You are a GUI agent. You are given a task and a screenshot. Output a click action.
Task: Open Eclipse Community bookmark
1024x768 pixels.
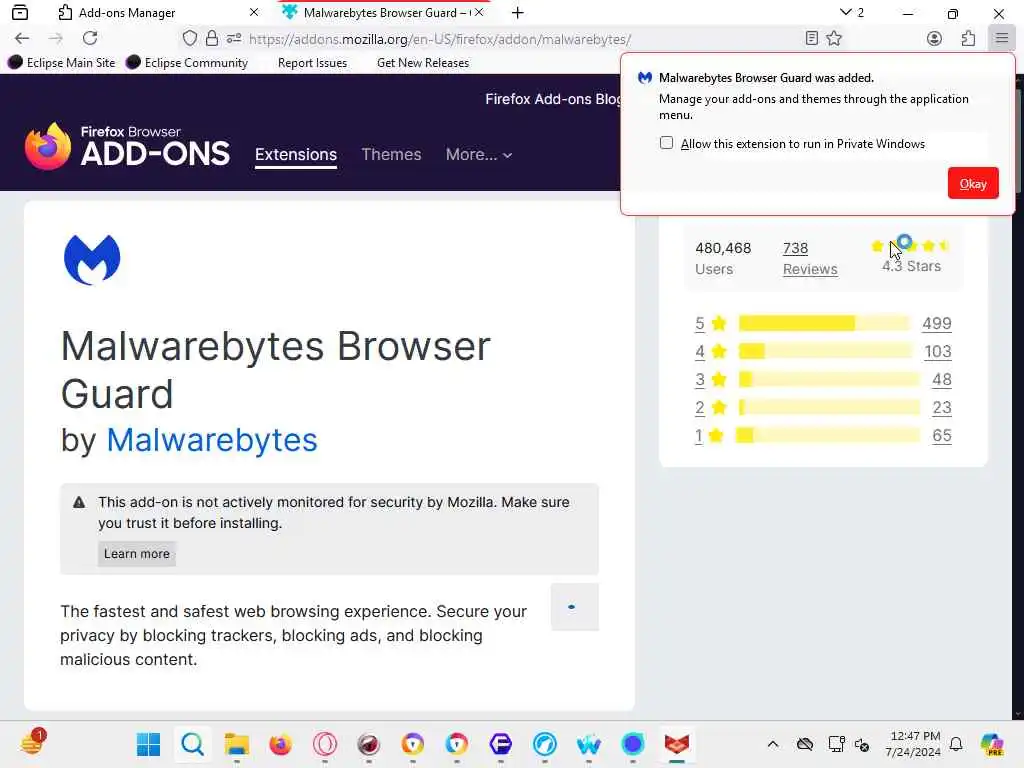pyautogui.click(x=187, y=63)
